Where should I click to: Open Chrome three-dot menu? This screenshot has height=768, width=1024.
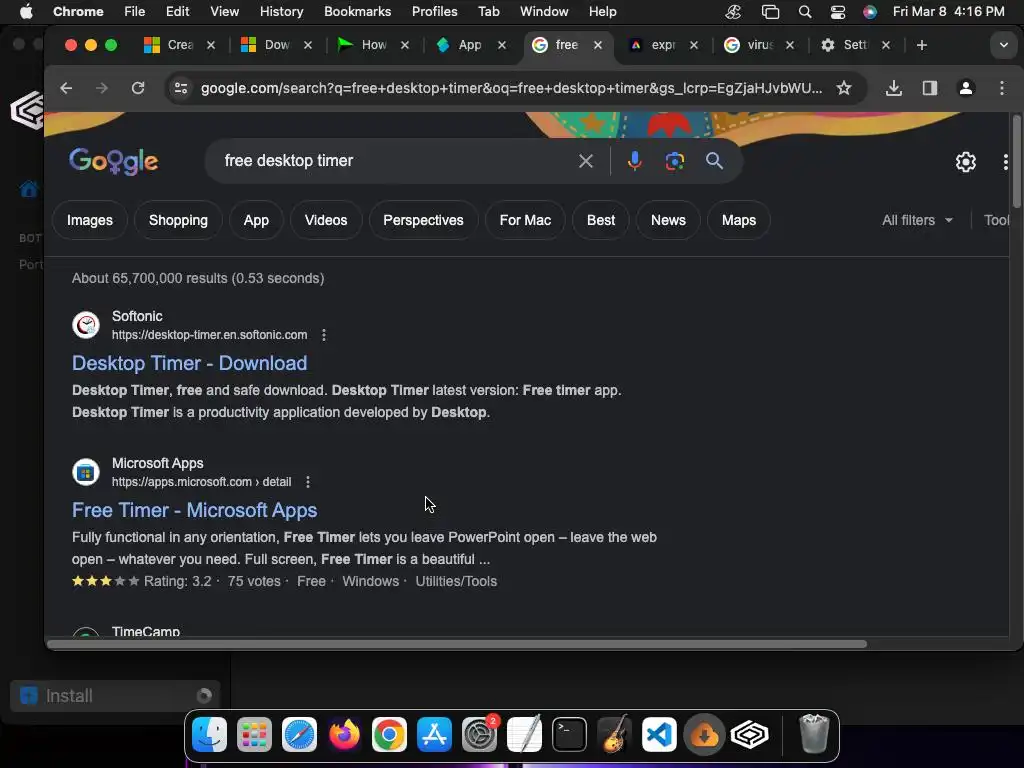1002,88
